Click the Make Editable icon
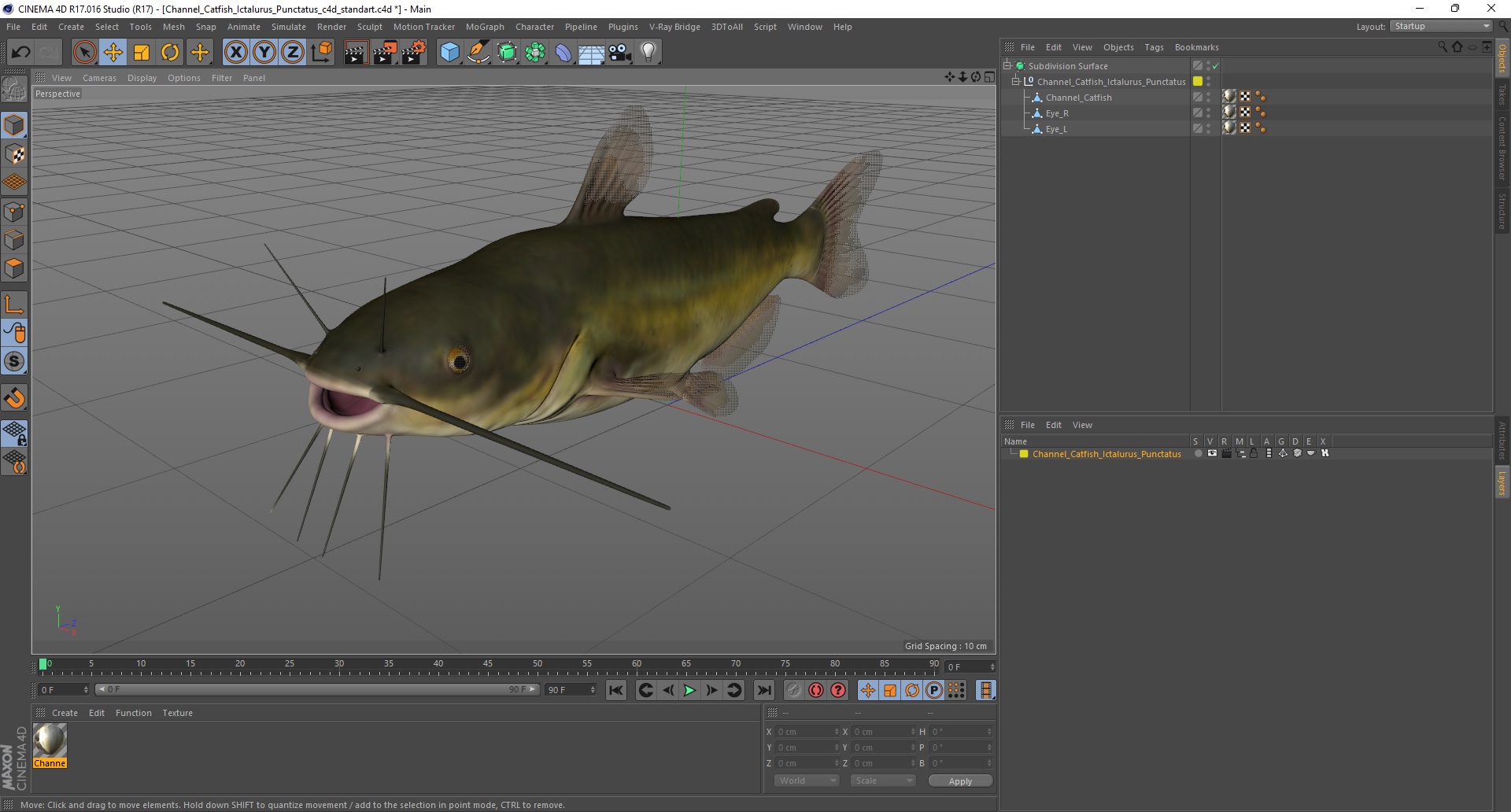Image resolution: width=1511 pixels, height=812 pixels. point(14,90)
